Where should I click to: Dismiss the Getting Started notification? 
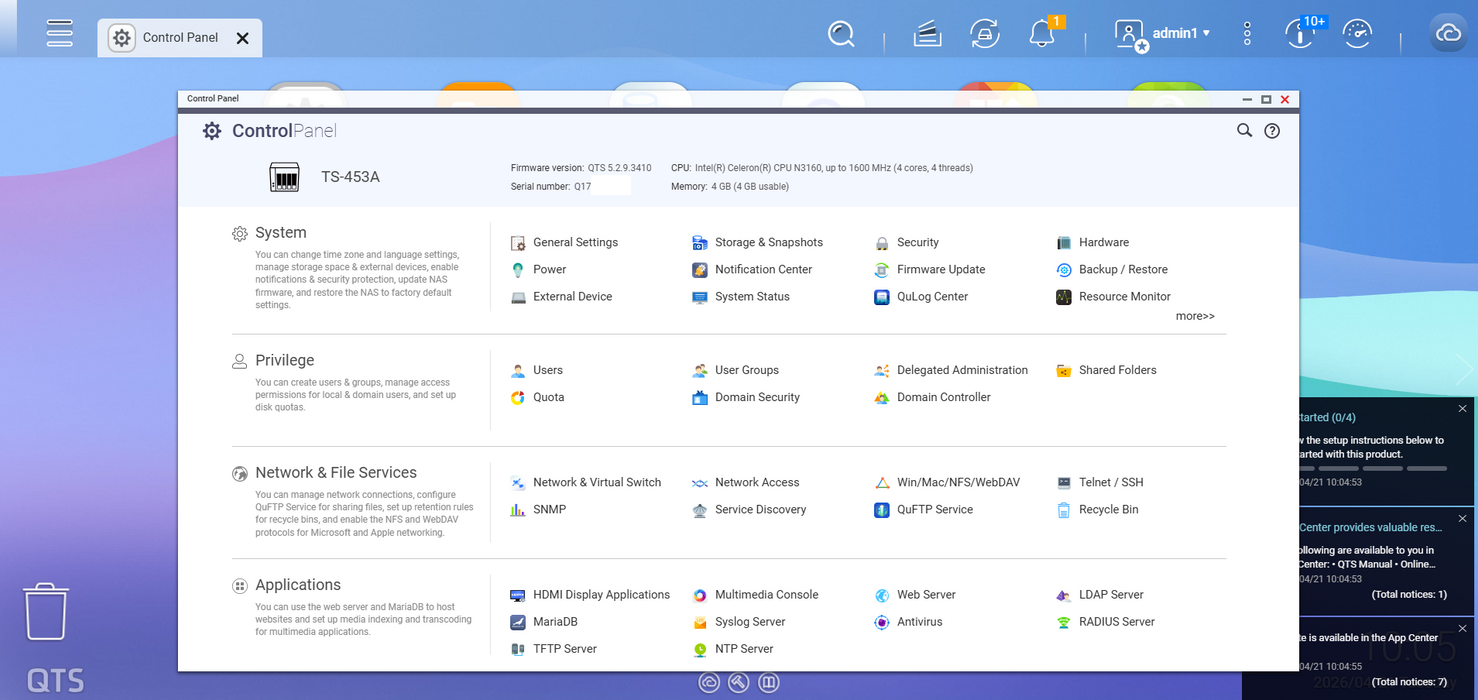[x=1462, y=408]
